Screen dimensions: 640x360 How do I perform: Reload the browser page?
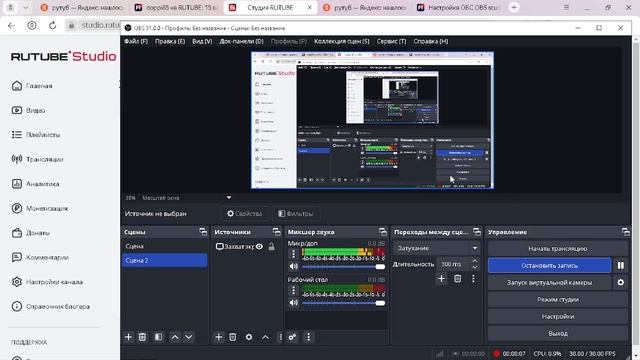(x=52, y=25)
